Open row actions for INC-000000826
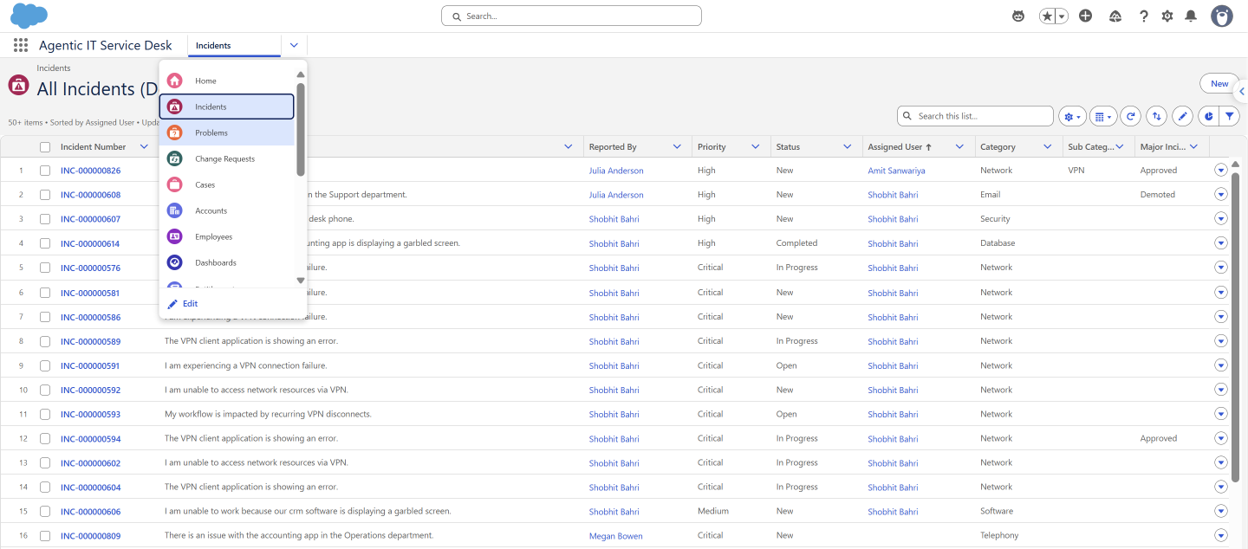The width and height of the screenshot is (1248, 549). 1221,170
